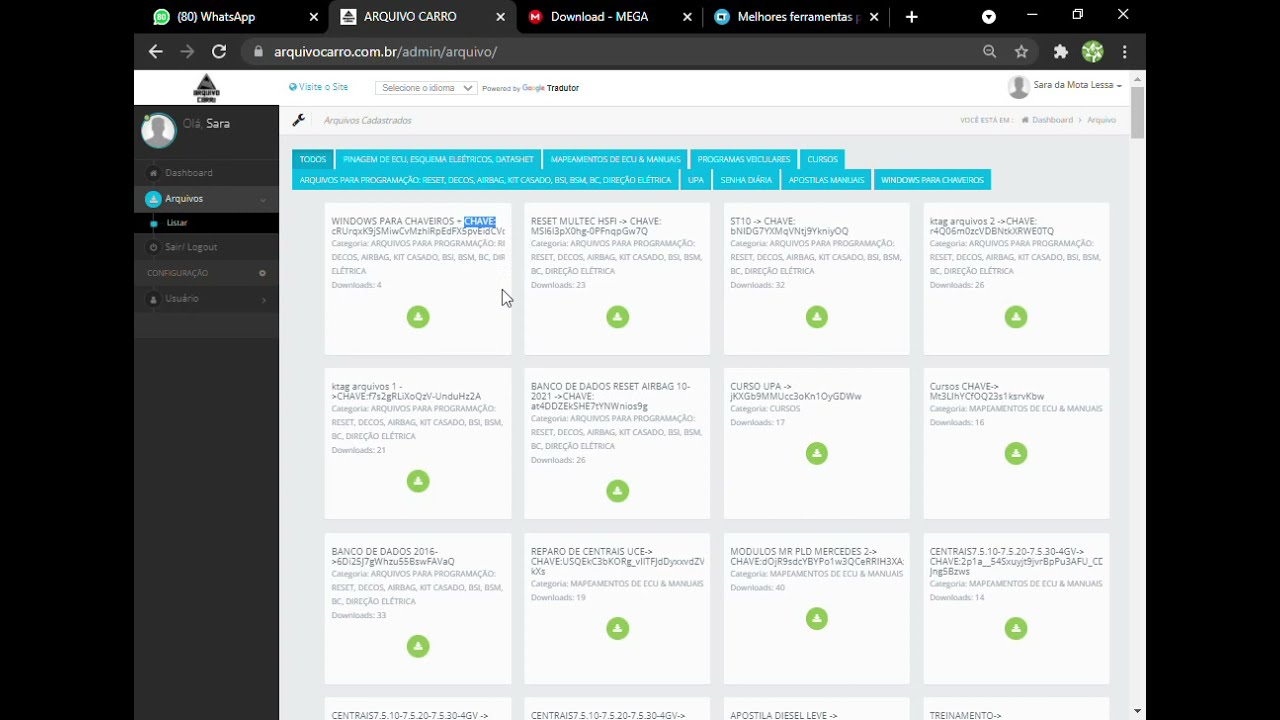Click the RESET MULTEC HSFI card title
This screenshot has width=1280, height=720.
pos(595,226)
